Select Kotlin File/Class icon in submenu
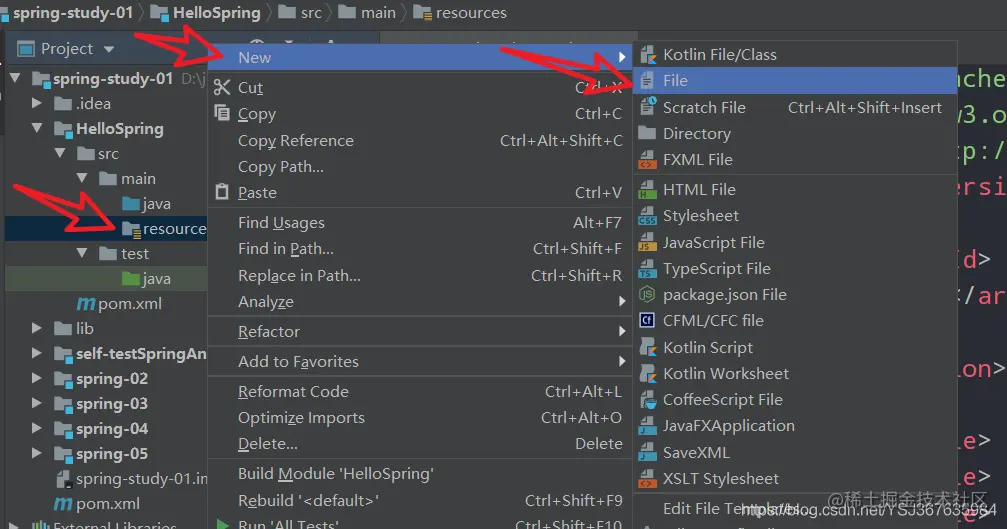1007x529 pixels. pyautogui.click(x=648, y=55)
